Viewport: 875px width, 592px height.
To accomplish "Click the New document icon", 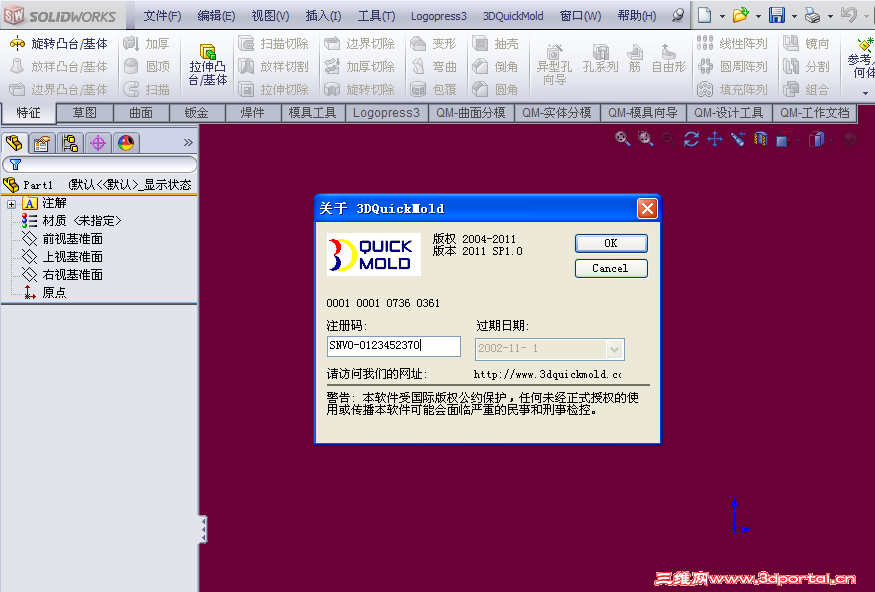I will pos(705,15).
